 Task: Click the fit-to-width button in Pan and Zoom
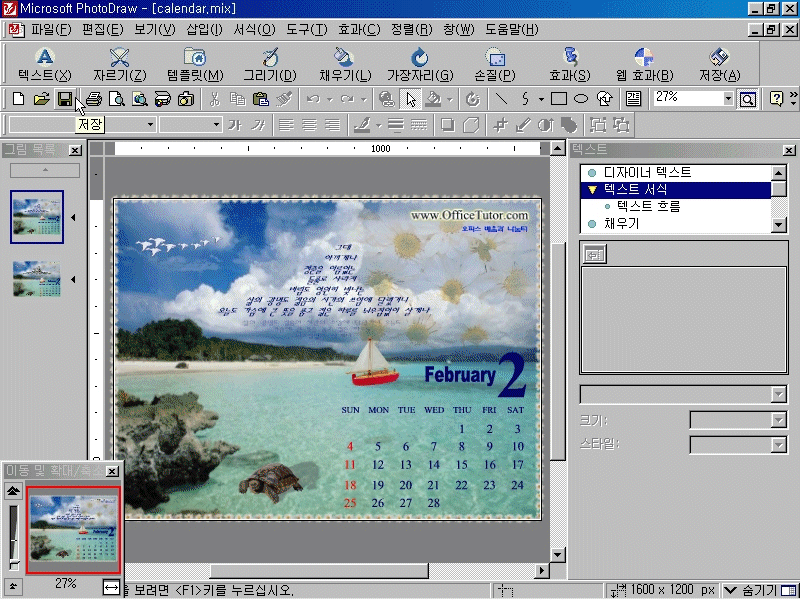111,587
